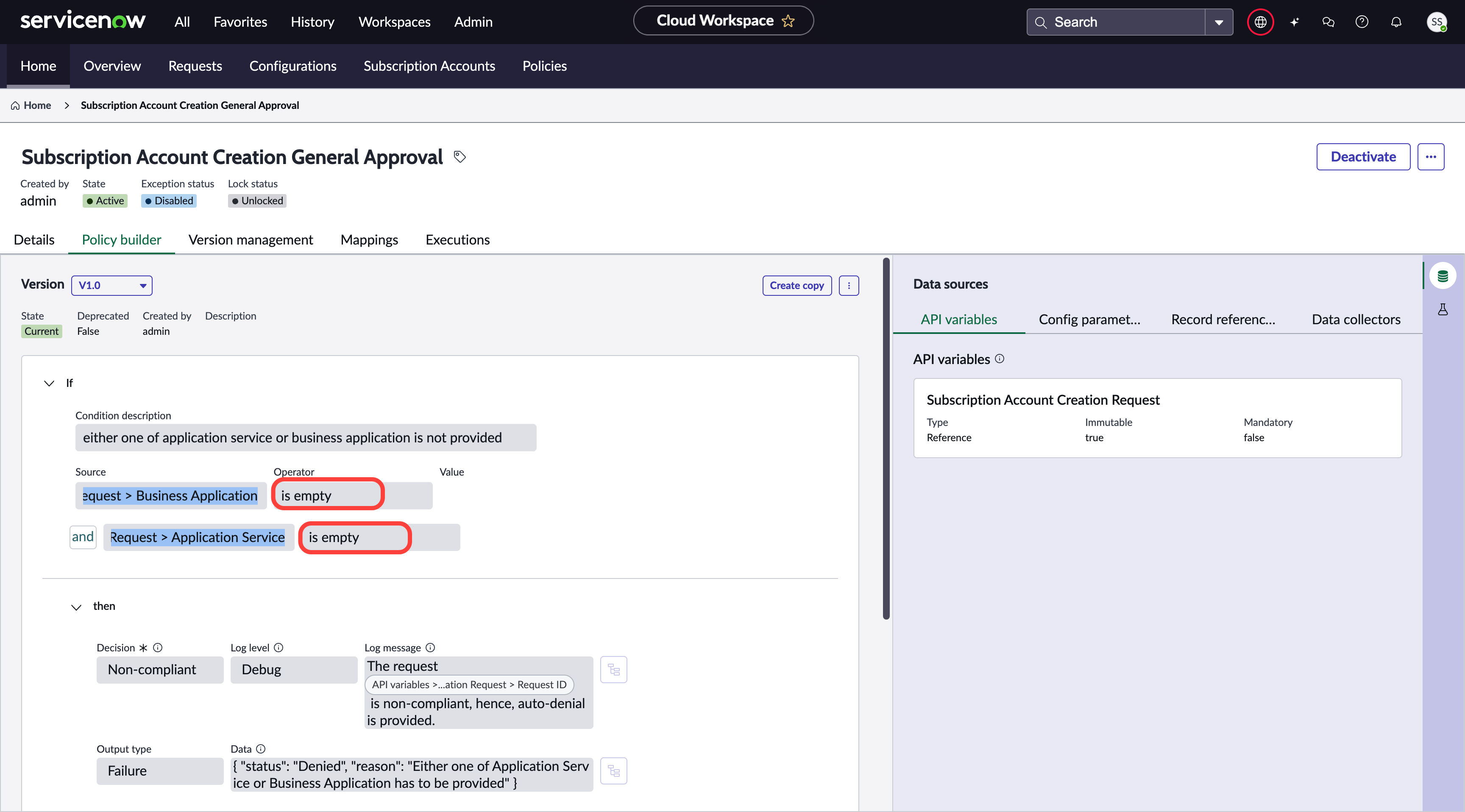This screenshot has height=812, width=1465.
Task: Open the Application Service operator dropdown
Action: pyautogui.click(x=380, y=537)
